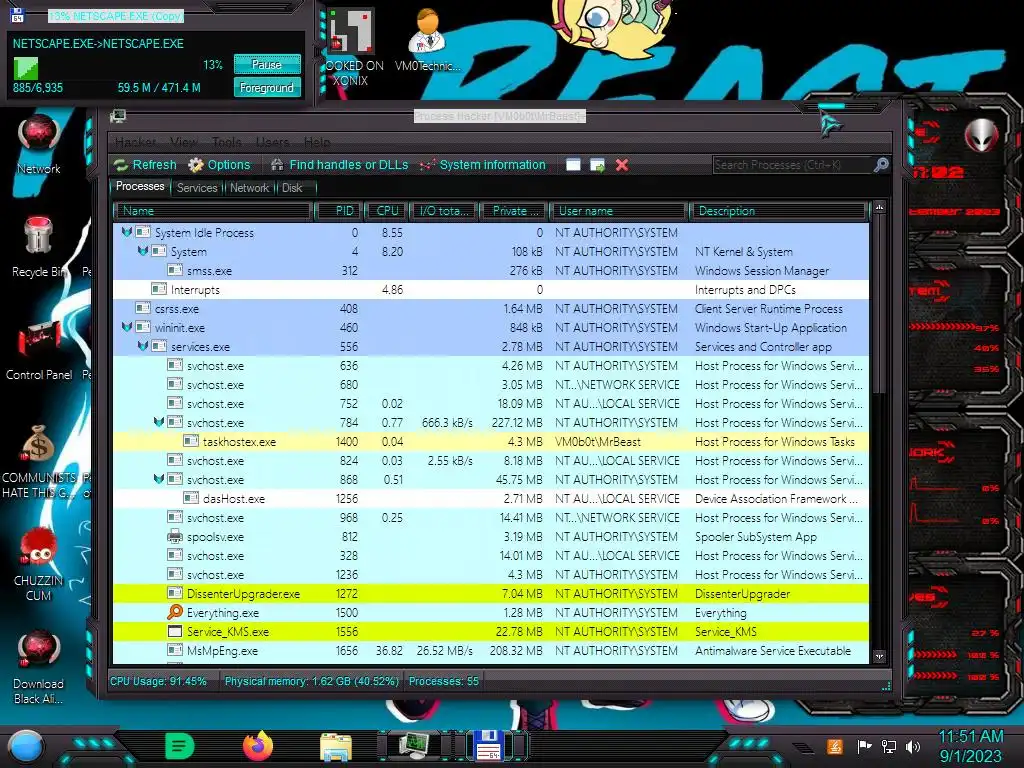The image size is (1024, 768).
Task: Click the find window and thread icon
Action: point(598,165)
